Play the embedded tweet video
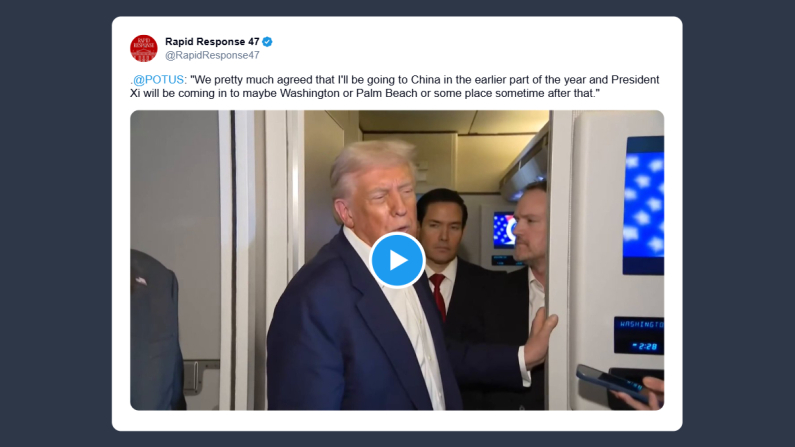795x447 pixels. point(397,260)
